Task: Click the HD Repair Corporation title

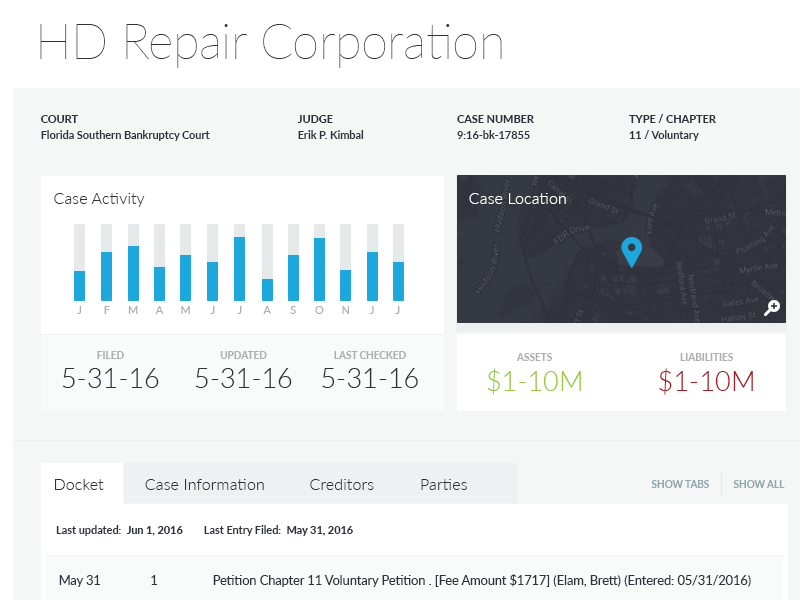Action: pyautogui.click(x=270, y=43)
